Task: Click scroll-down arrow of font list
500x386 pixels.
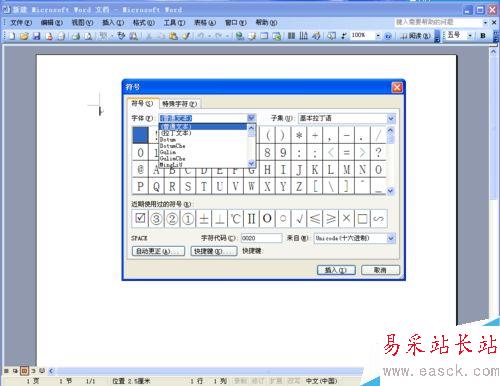Action: [251, 163]
